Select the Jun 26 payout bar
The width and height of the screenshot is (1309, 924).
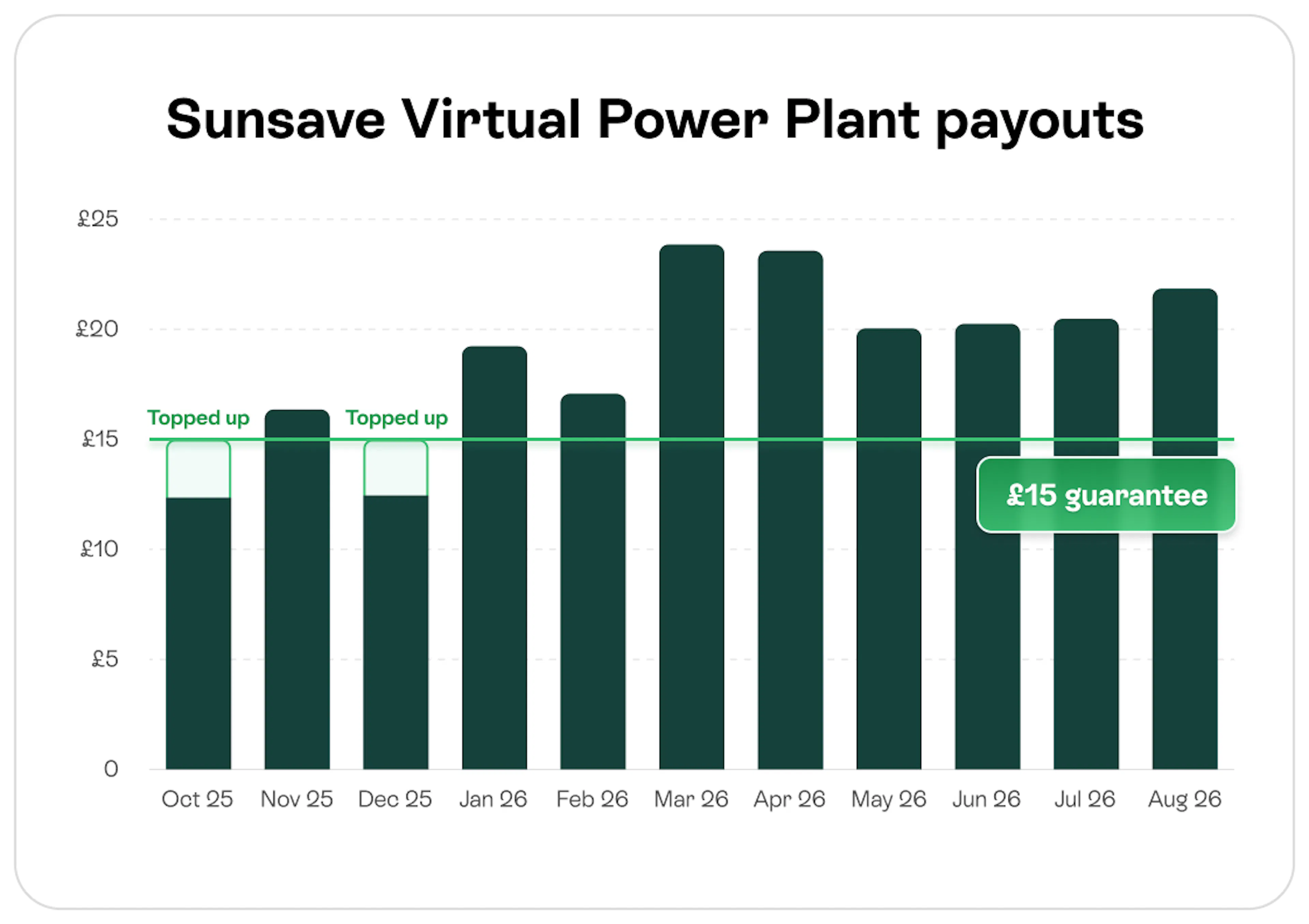pos(988,547)
